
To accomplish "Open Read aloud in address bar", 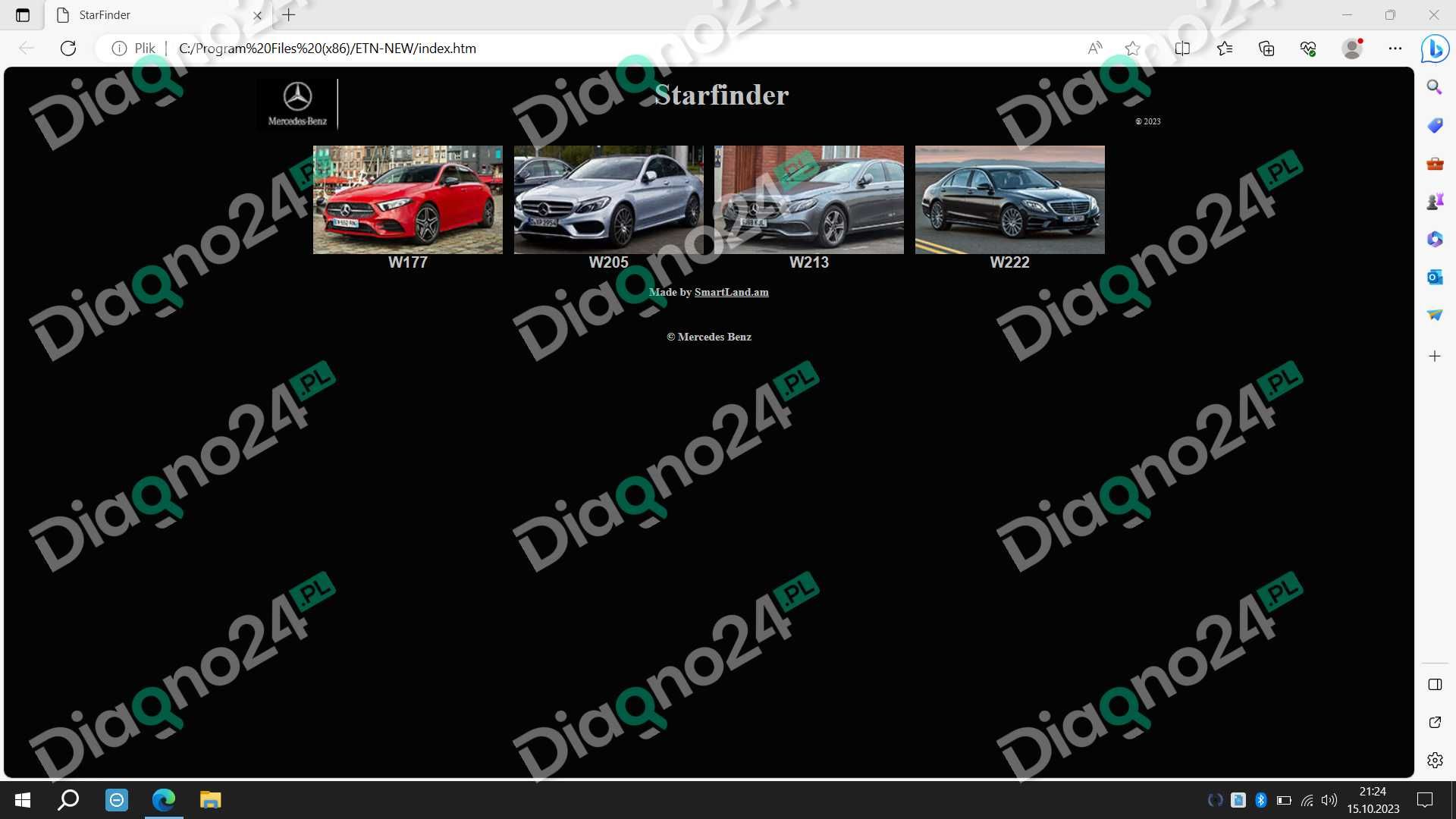I will [1094, 49].
